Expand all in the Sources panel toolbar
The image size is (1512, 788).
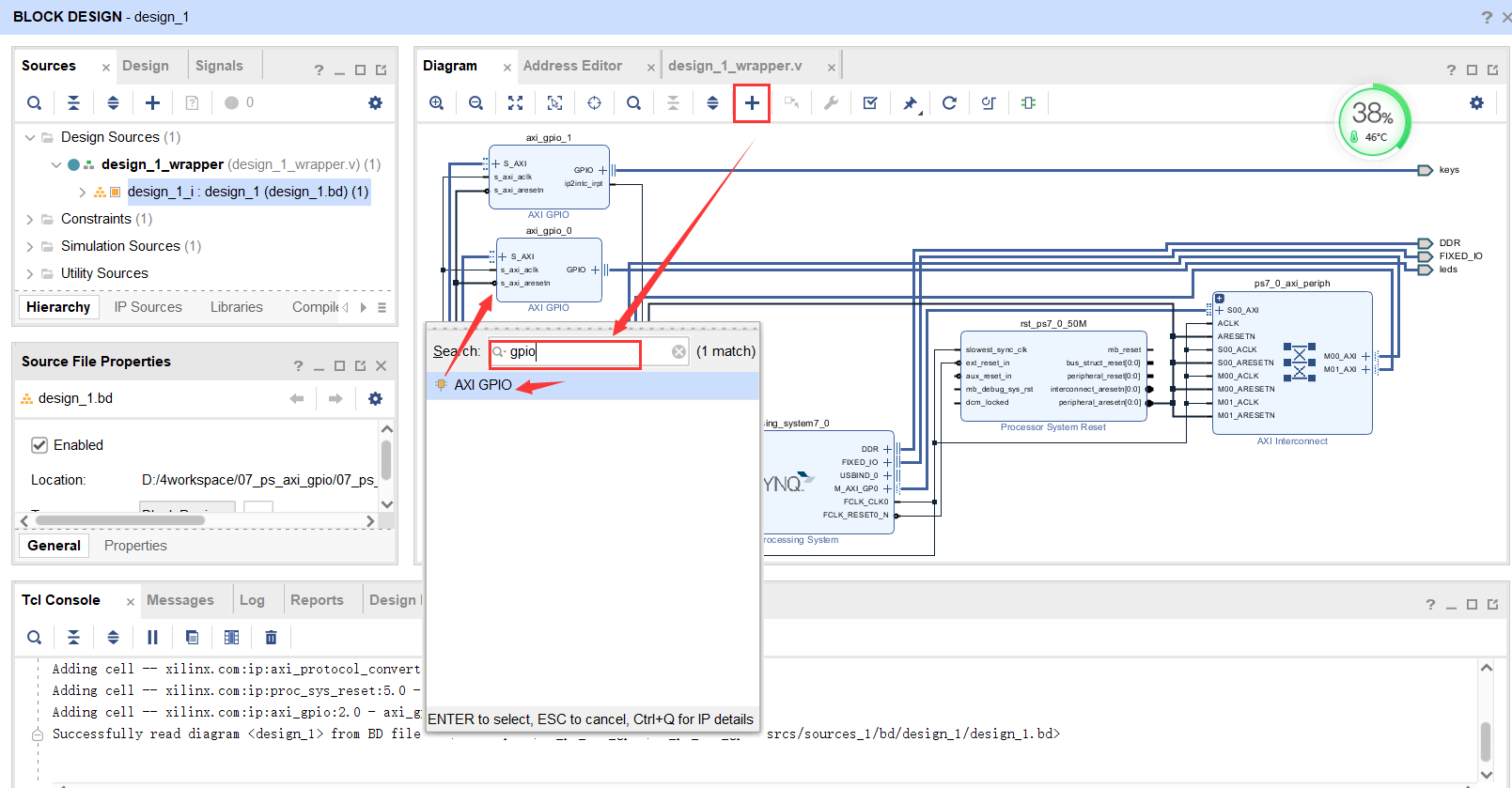pyautogui.click(x=113, y=103)
